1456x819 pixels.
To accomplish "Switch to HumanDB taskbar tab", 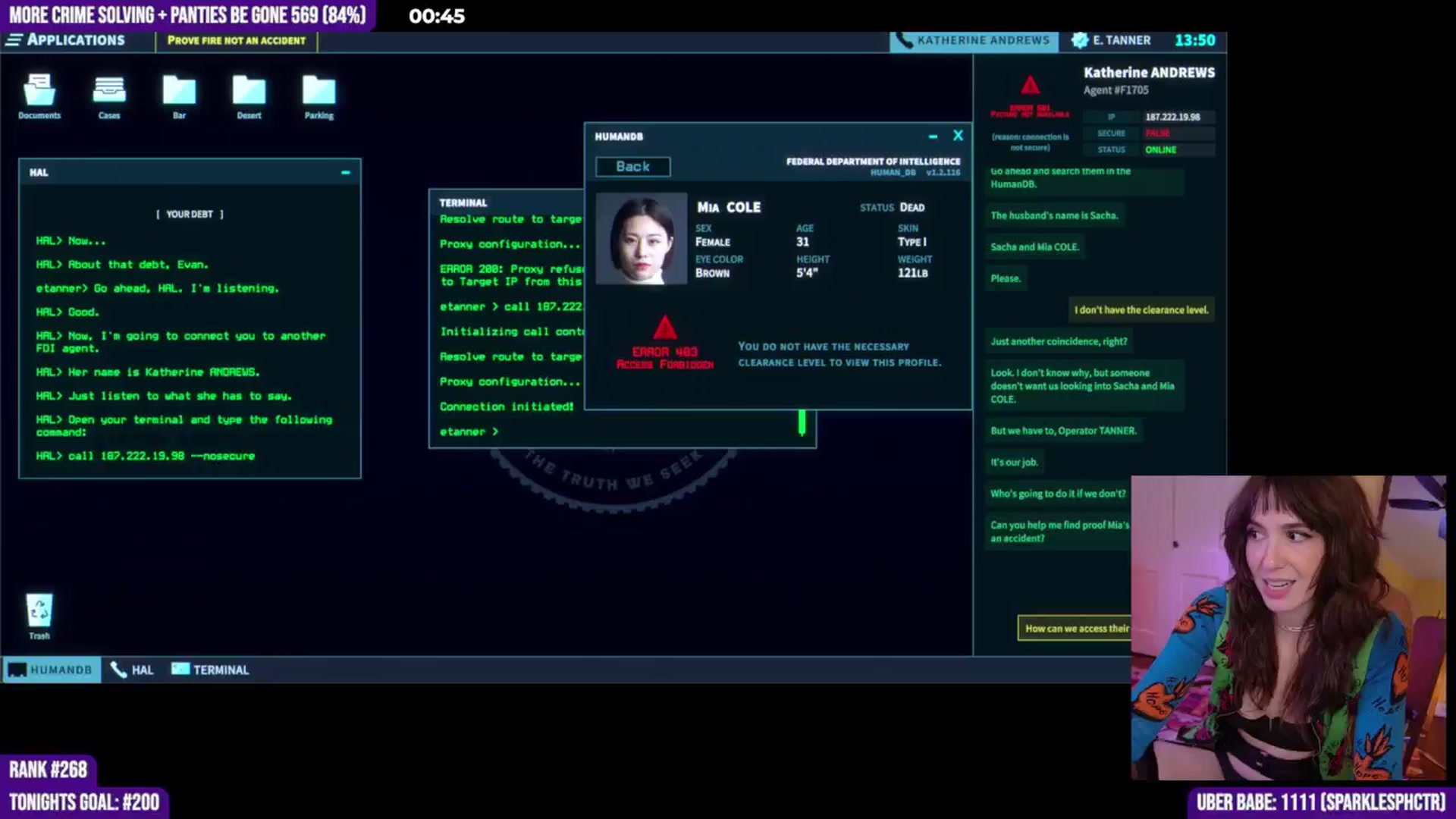I will (x=51, y=670).
